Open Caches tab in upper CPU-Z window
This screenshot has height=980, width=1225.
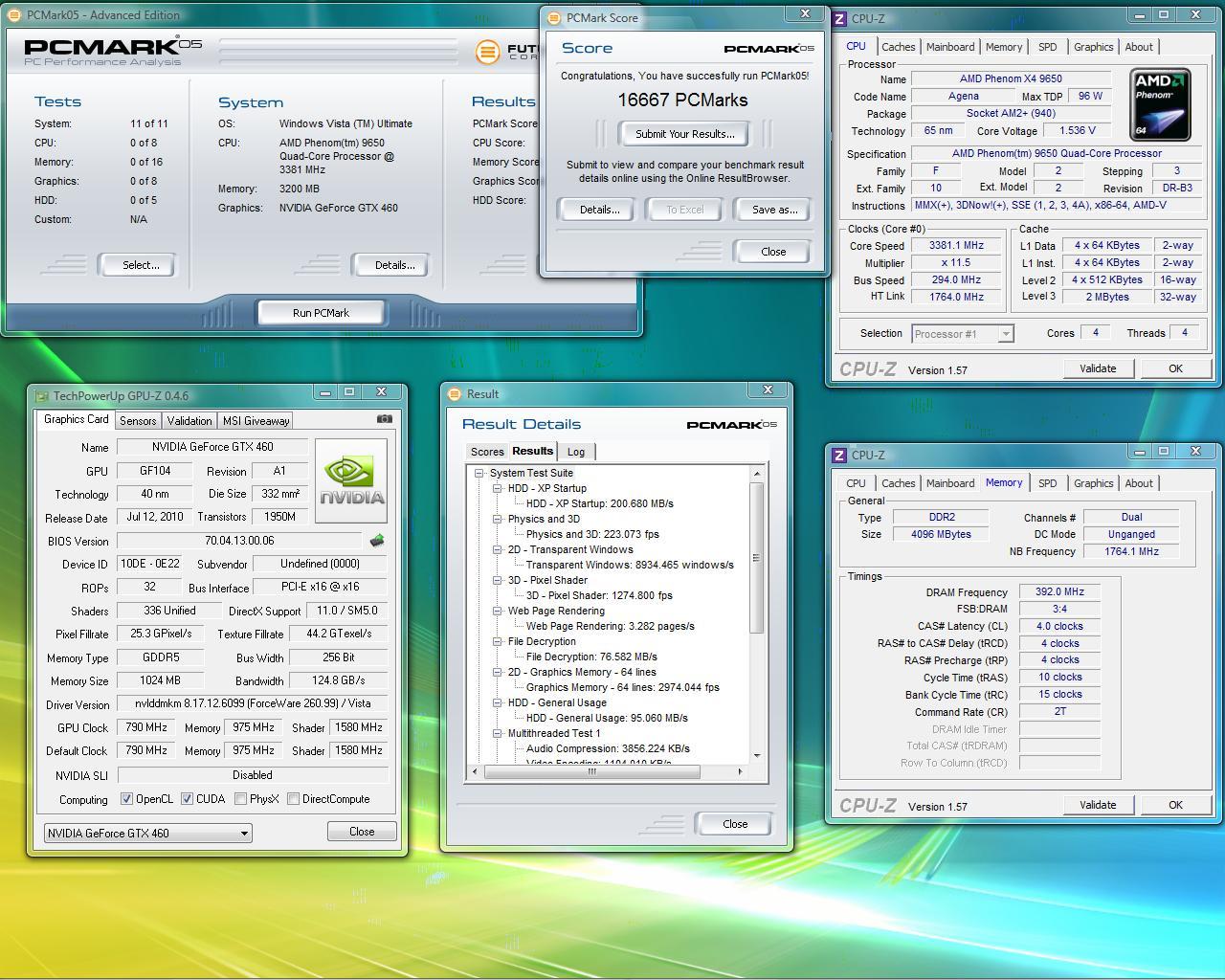(898, 47)
